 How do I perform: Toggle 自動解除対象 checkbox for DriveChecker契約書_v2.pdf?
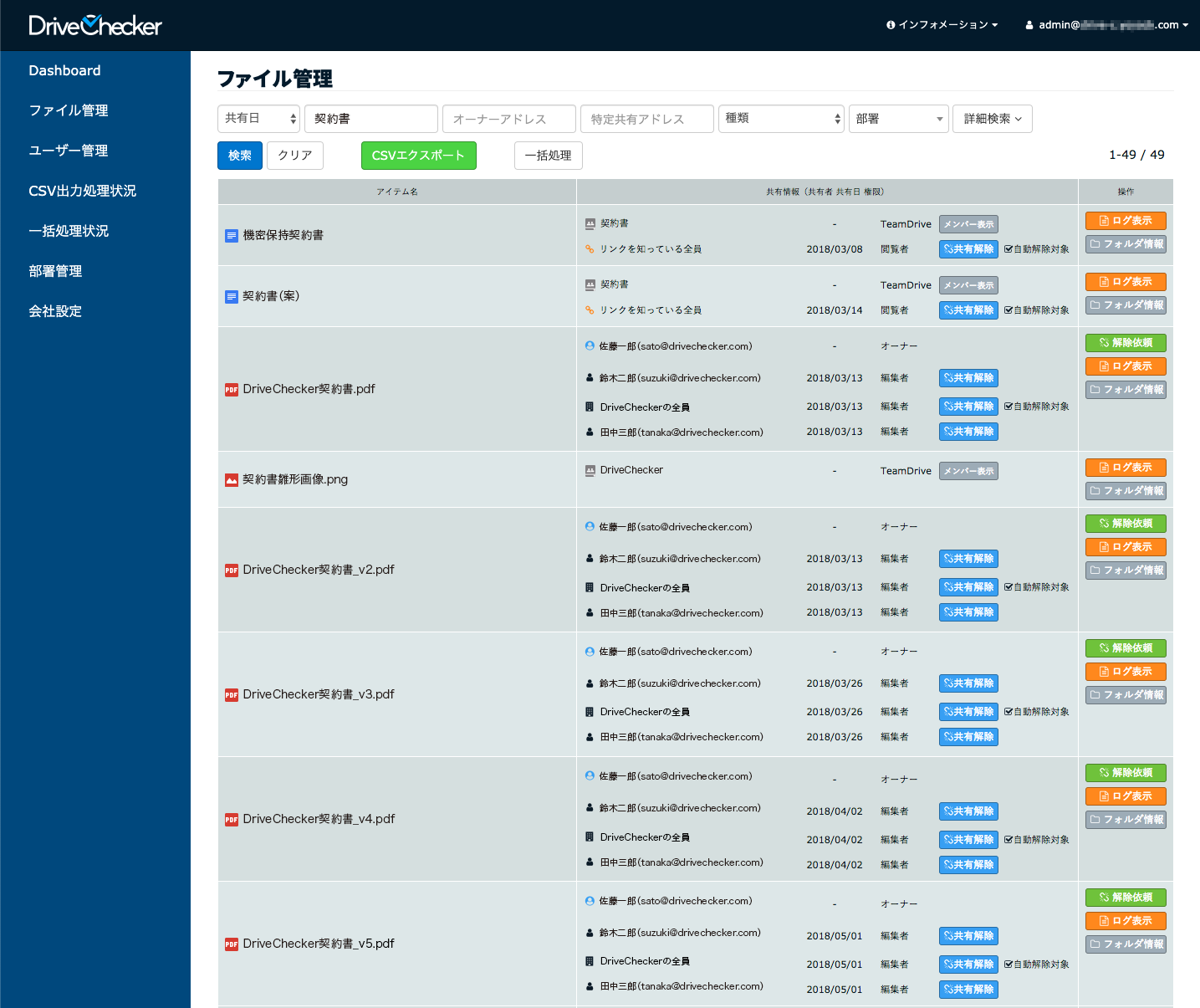1009,587
